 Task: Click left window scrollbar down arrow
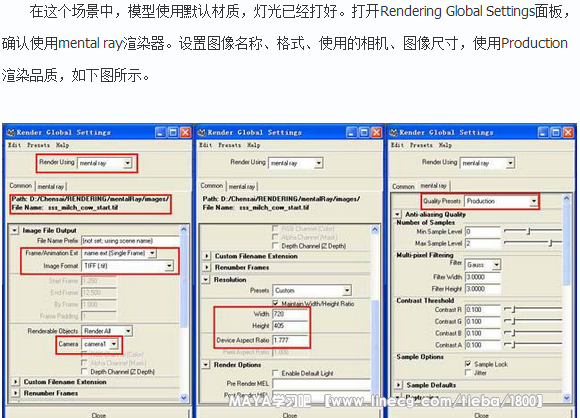click(x=184, y=398)
